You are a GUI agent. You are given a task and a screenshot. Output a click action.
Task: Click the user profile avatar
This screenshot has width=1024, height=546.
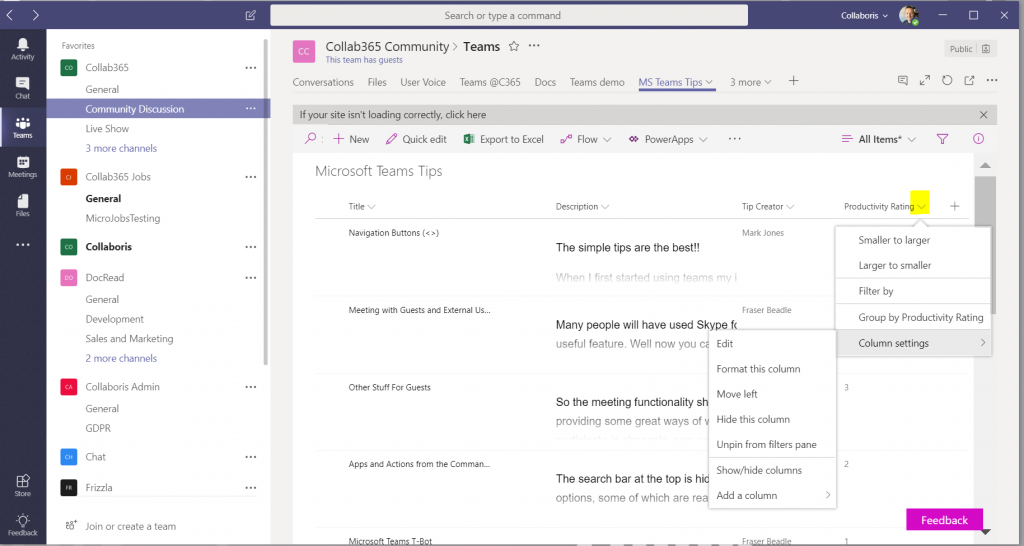tap(908, 15)
